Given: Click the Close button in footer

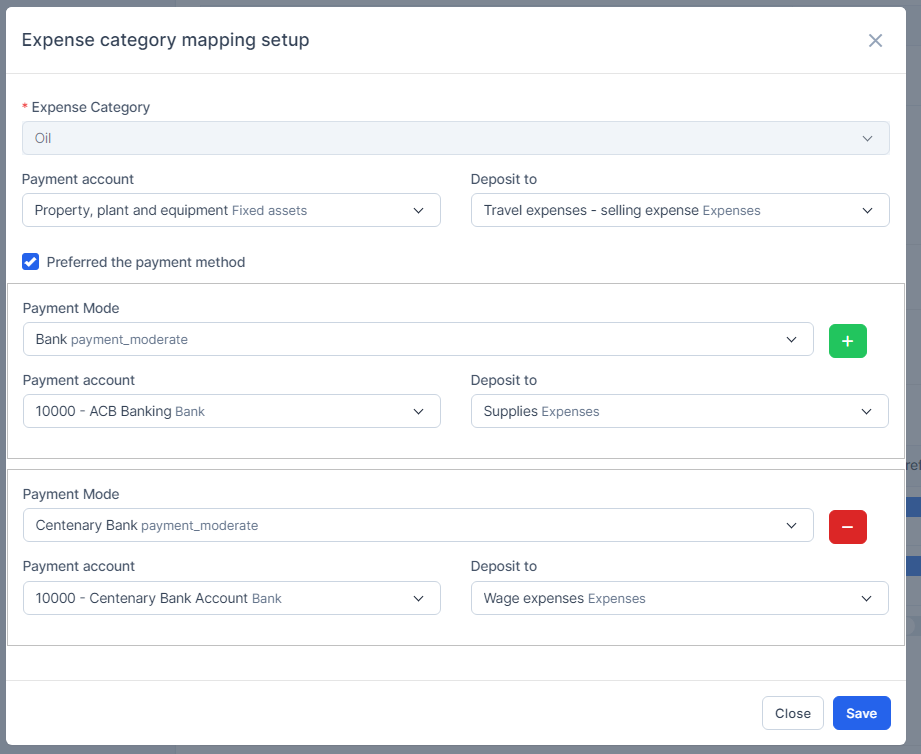Looking at the screenshot, I should (x=792, y=713).
